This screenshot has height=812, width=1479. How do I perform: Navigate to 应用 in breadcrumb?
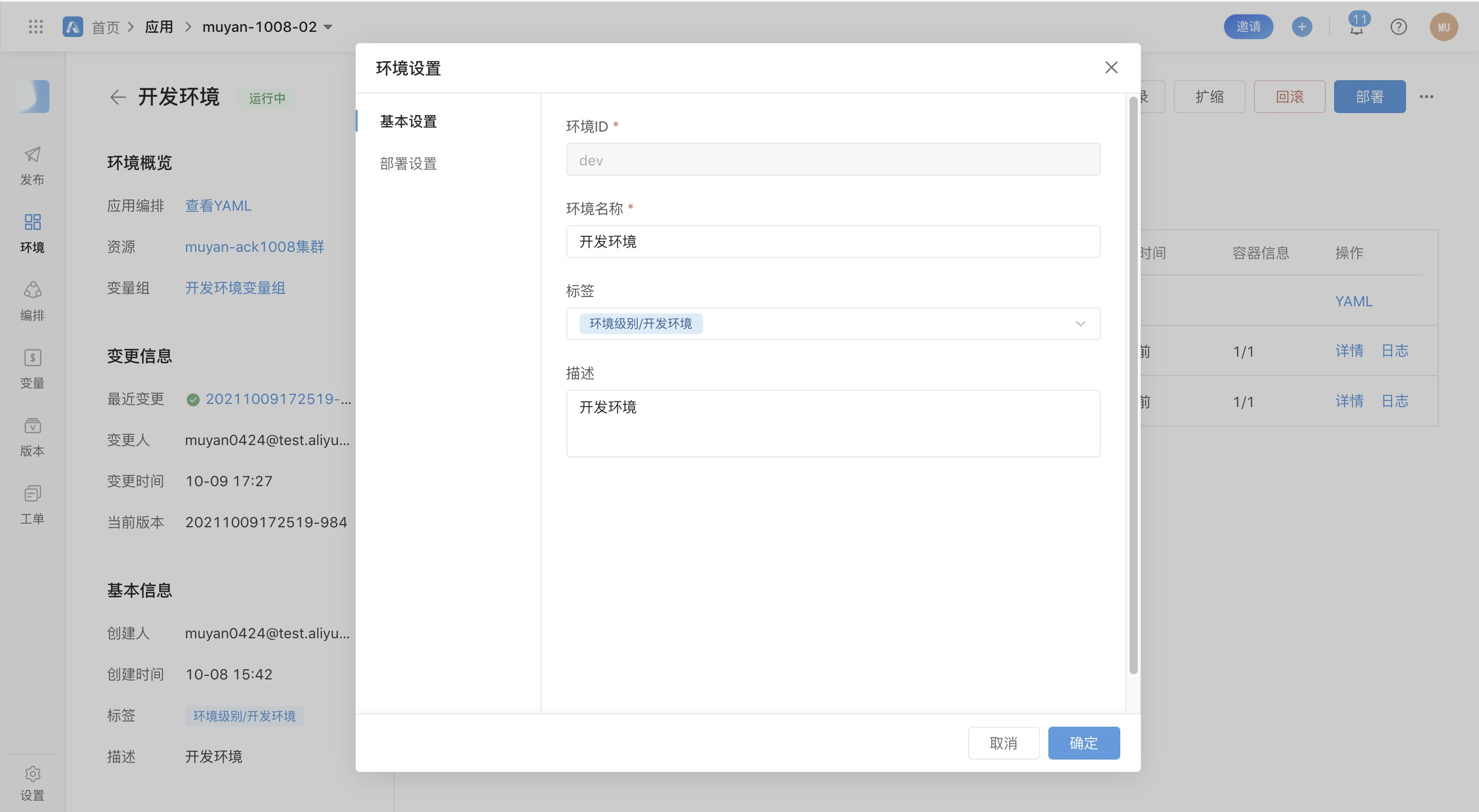(159, 26)
